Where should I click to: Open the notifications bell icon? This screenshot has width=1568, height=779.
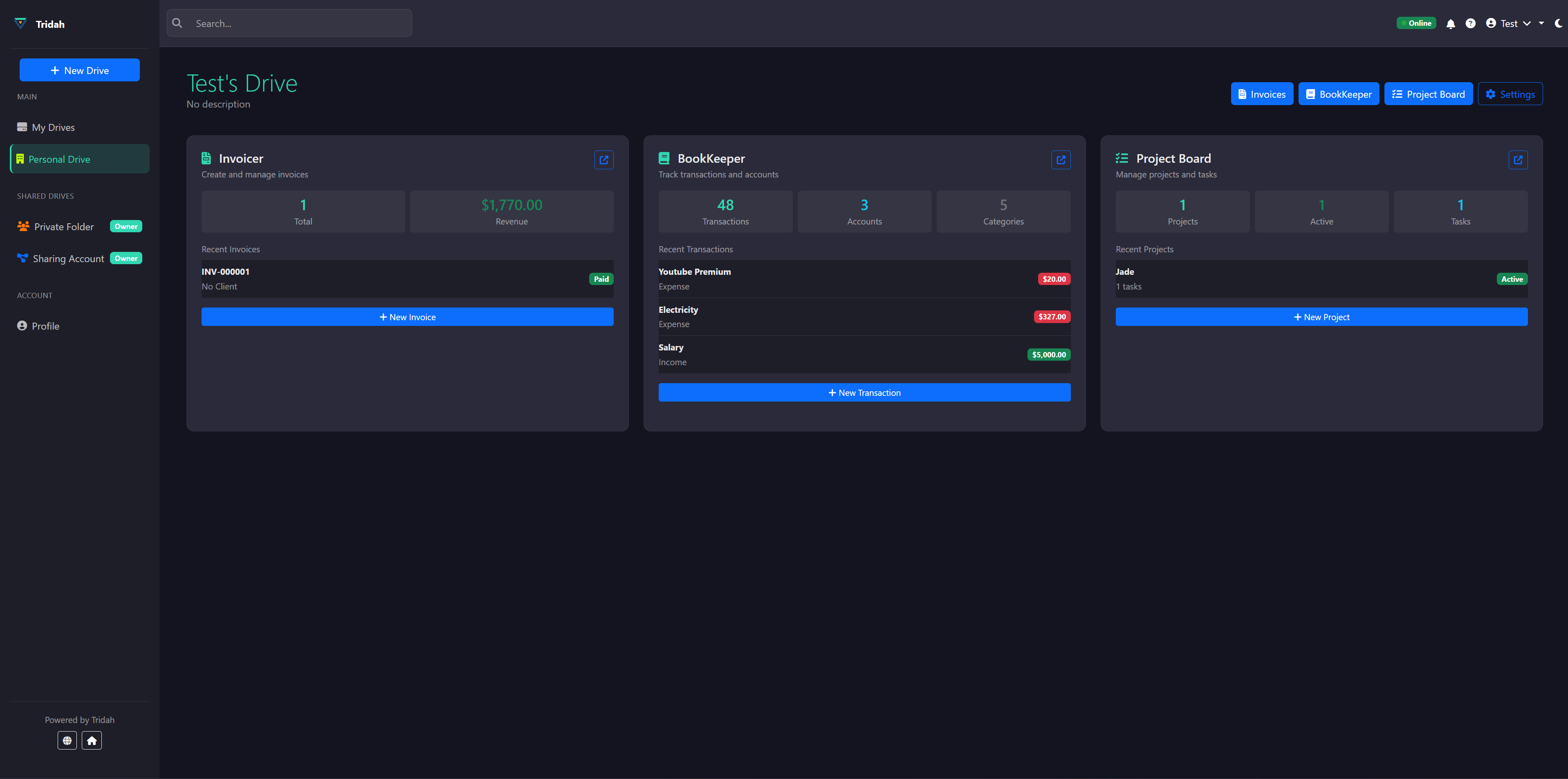(x=1451, y=23)
